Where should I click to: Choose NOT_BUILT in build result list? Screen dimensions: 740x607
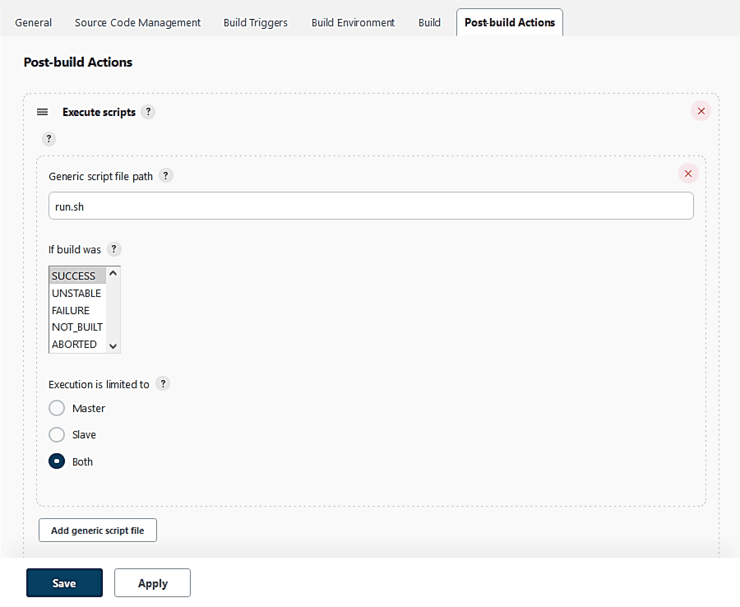(x=77, y=327)
